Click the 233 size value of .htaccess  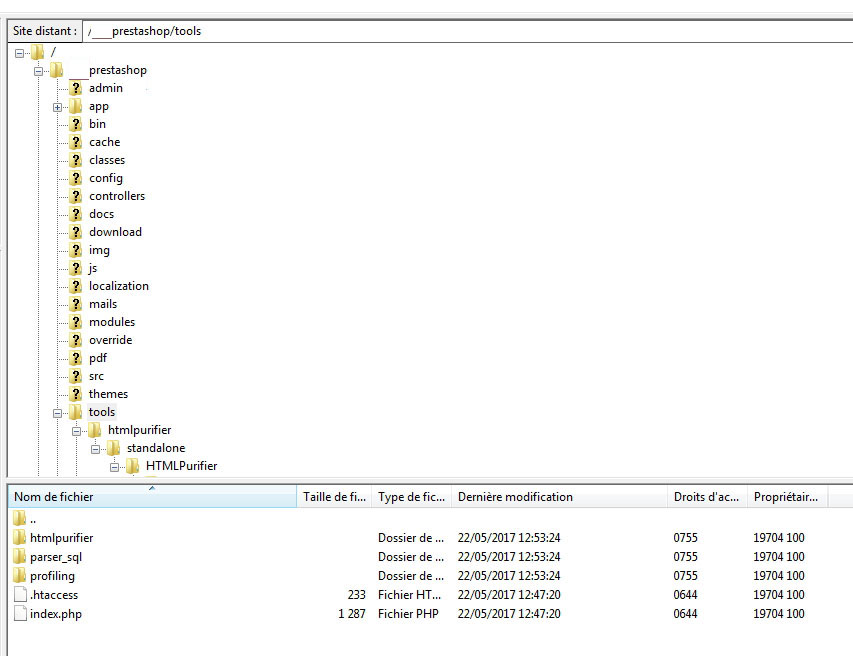pyautogui.click(x=356, y=595)
